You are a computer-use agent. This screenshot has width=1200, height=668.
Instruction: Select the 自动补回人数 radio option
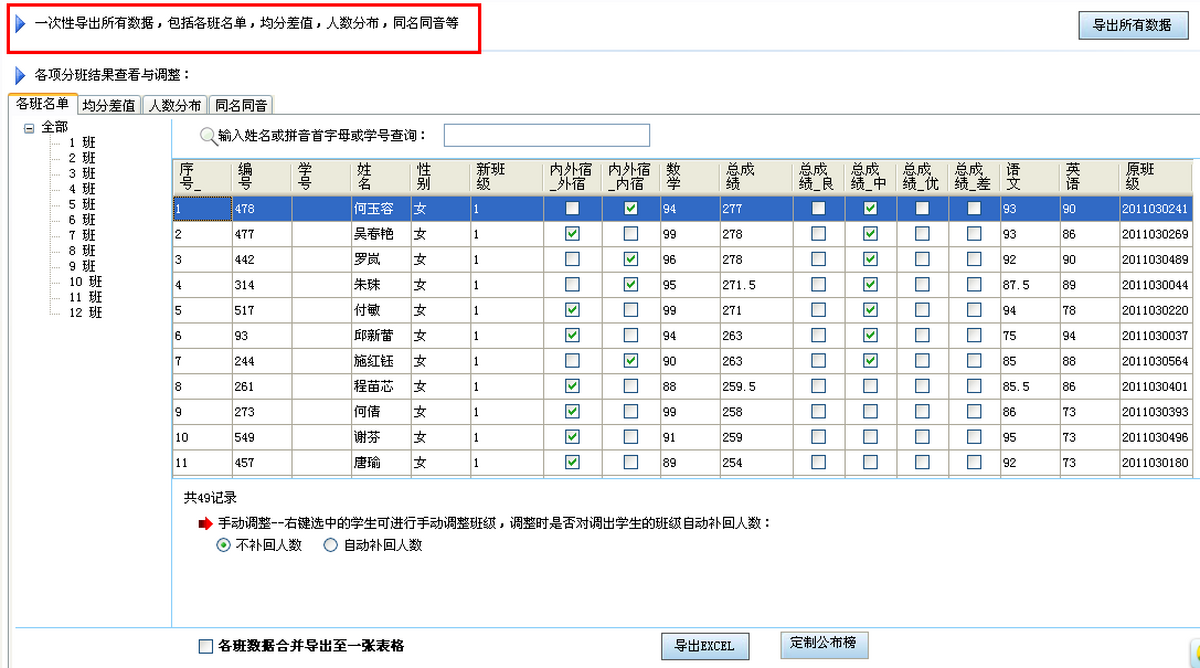pos(330,546)
